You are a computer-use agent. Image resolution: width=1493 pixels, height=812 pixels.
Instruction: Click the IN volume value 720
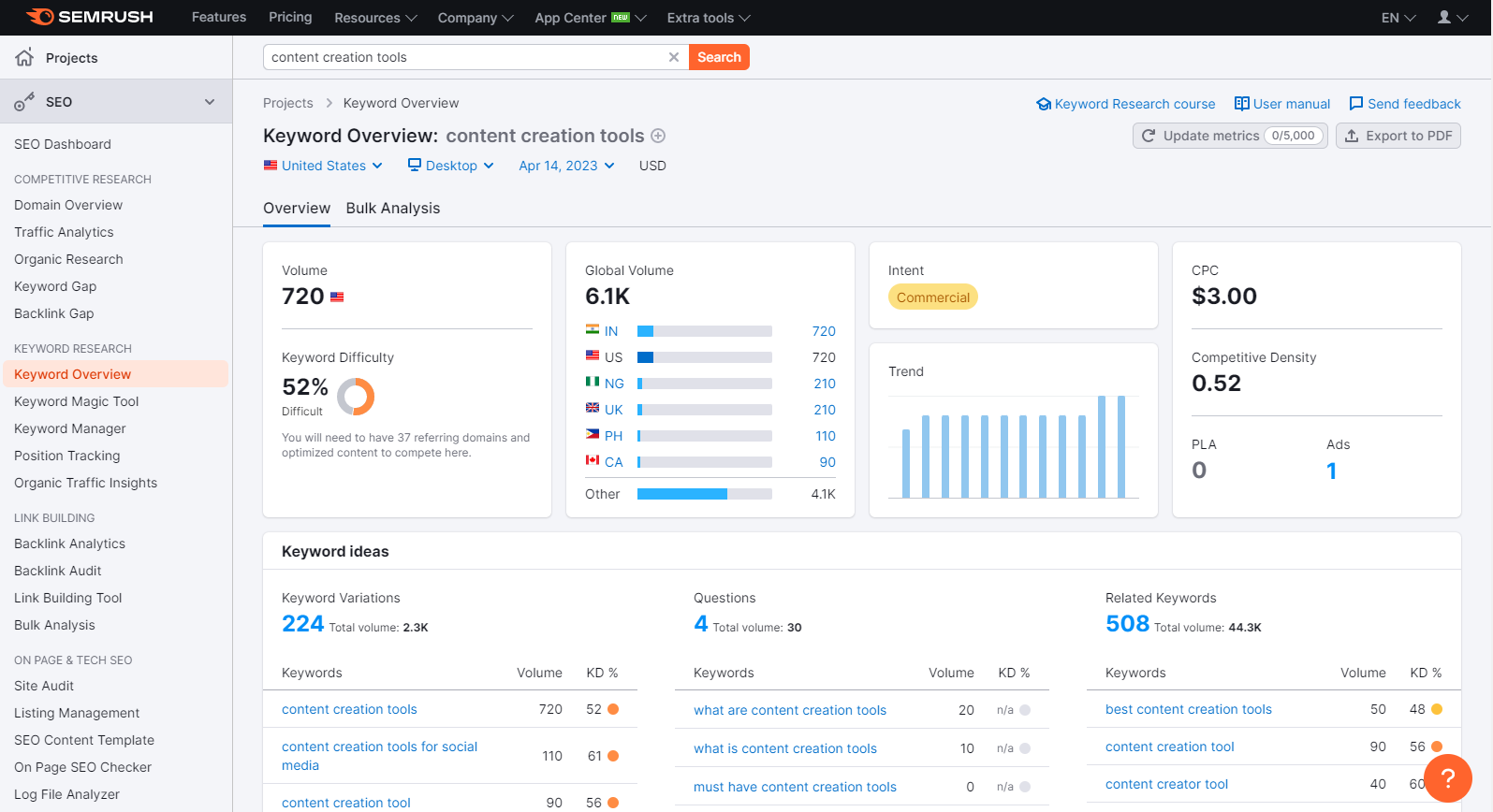[x=824, y=331]
